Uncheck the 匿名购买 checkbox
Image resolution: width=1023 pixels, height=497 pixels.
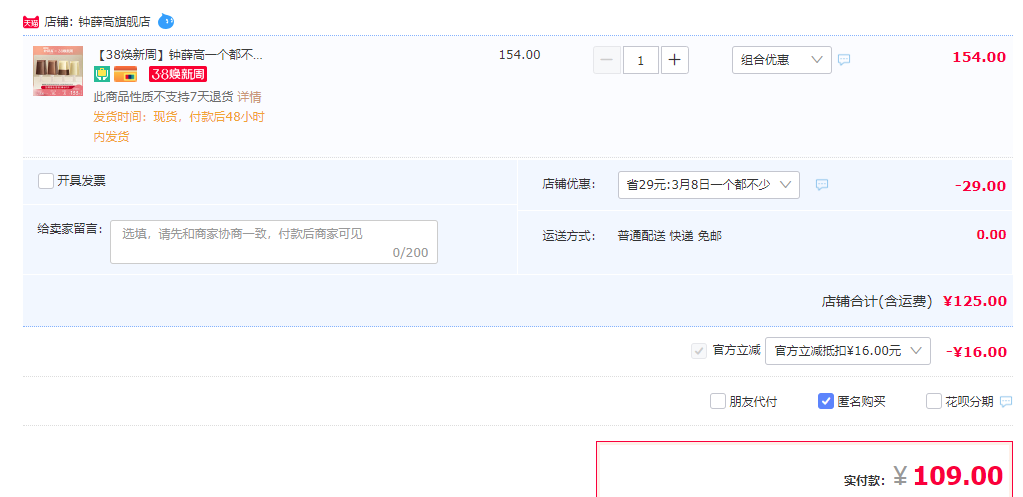[x=825, y=401]
